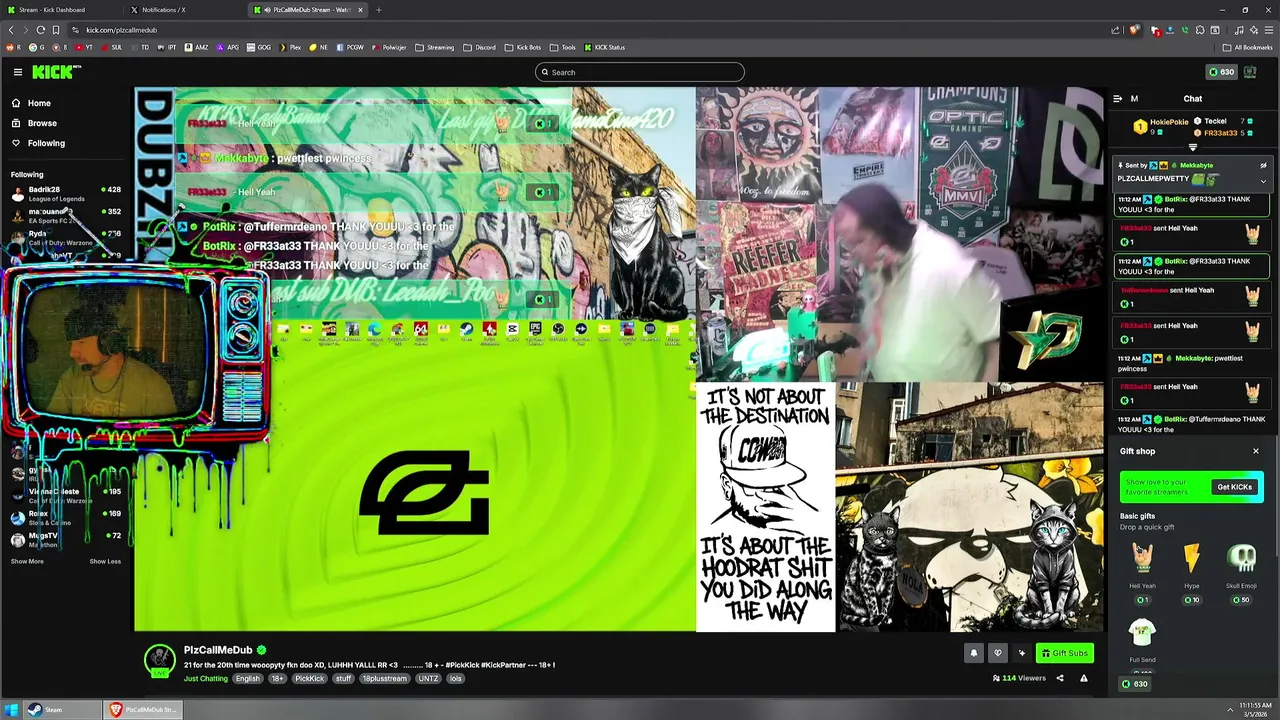The height and width of the screenshot is (720, 1280).
Task: Show hidden system tray icons
Action: point(1230,710)
